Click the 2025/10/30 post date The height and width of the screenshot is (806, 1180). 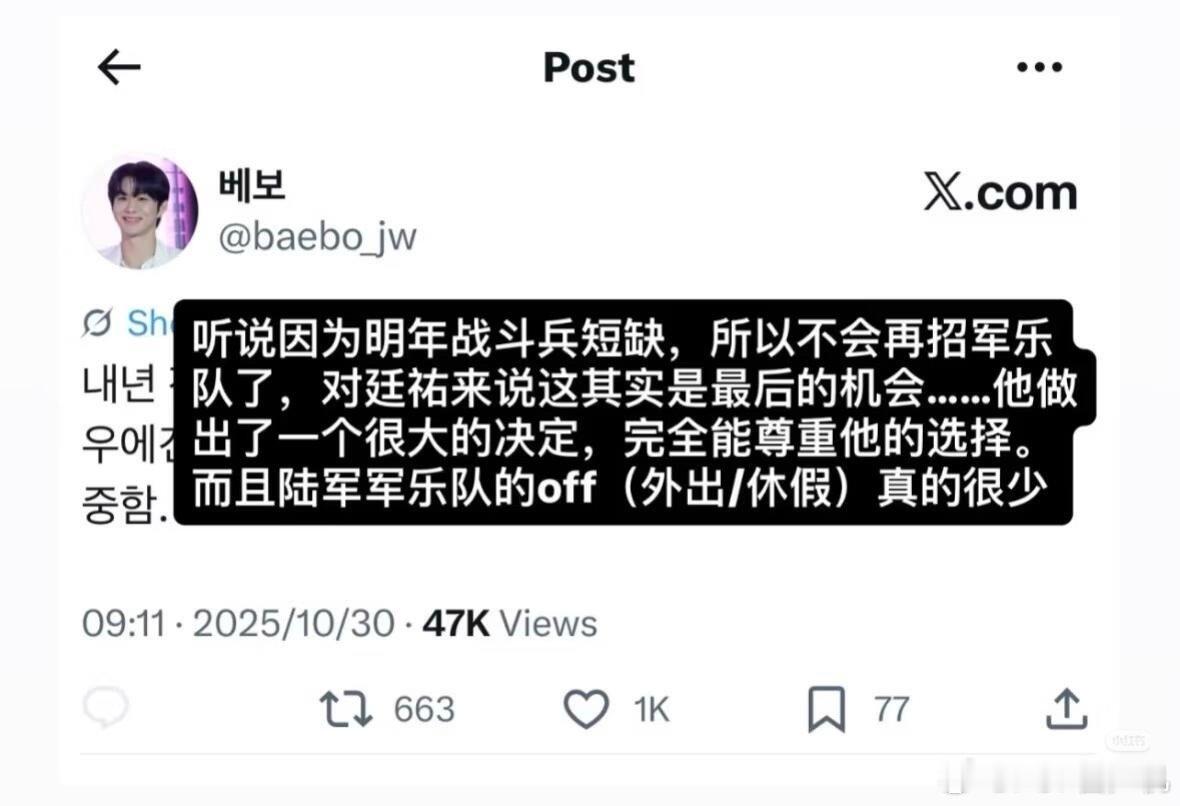pyautogui.click(x=293, y=624)
